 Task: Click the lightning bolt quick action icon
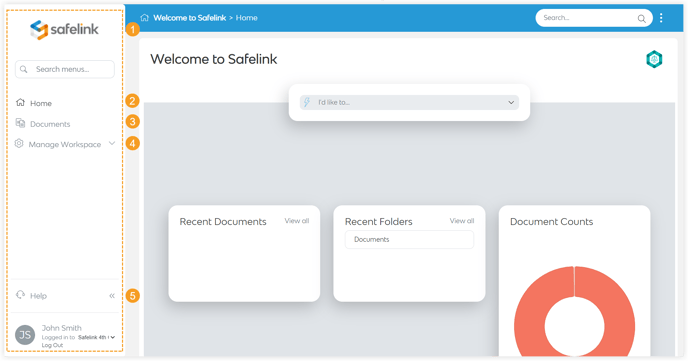tap(307, 102)
